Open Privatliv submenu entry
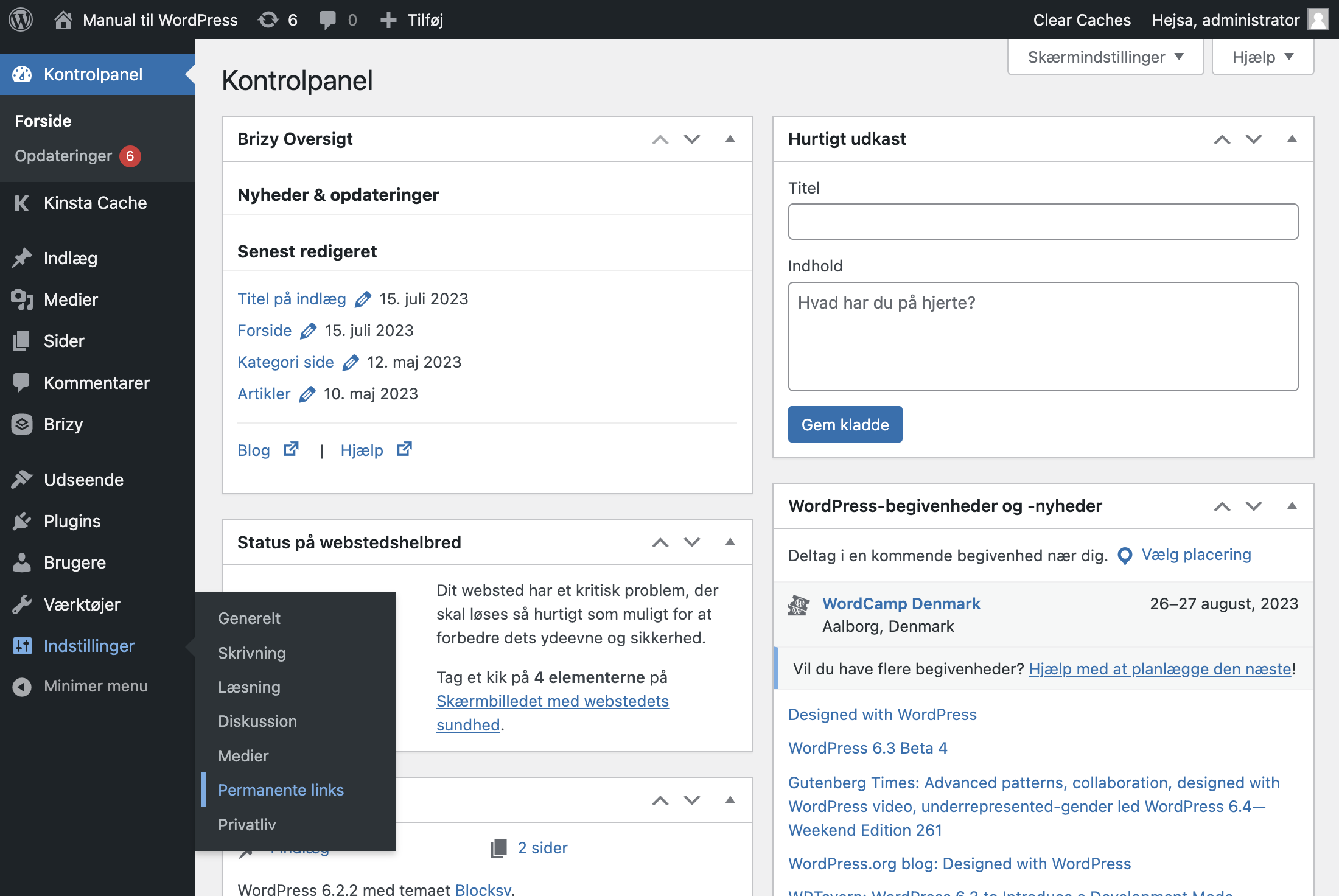1339x896 pixels. pyautogui.click(x=247, y=824)
